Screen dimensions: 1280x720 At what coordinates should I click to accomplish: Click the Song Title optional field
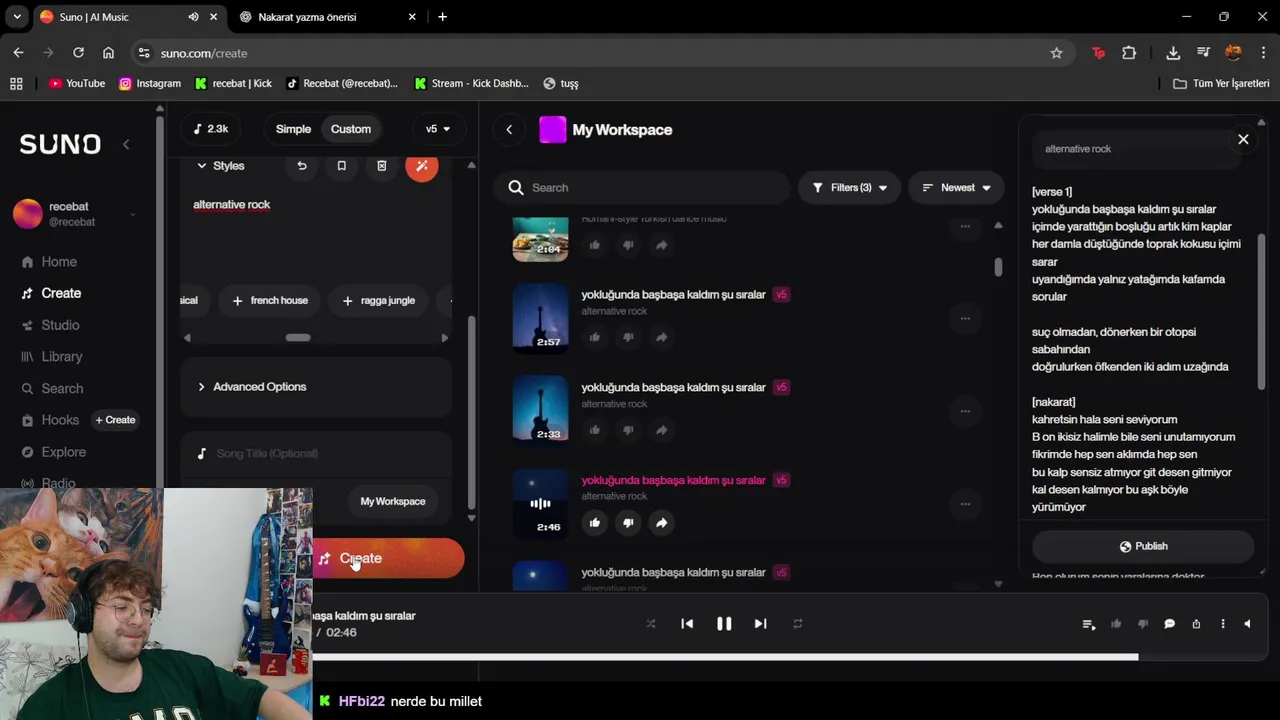point(316,454)
